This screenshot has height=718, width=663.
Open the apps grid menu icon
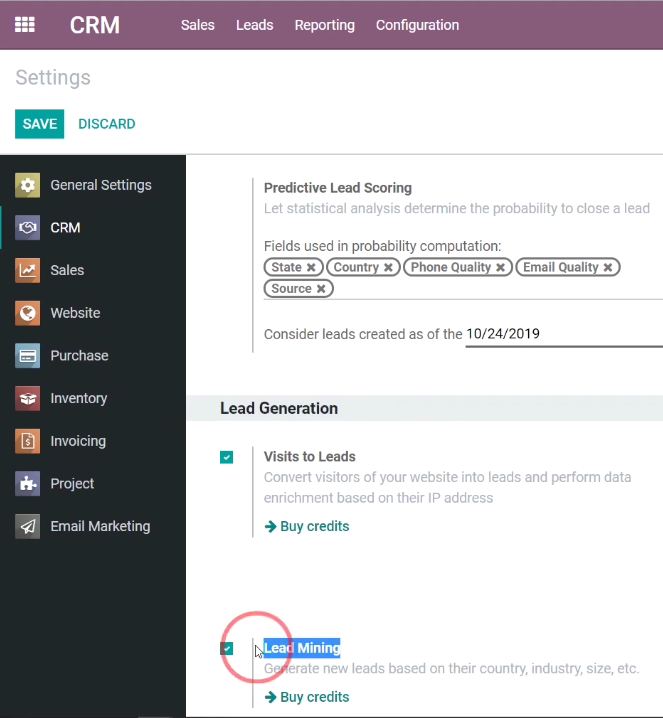(25, 25)
